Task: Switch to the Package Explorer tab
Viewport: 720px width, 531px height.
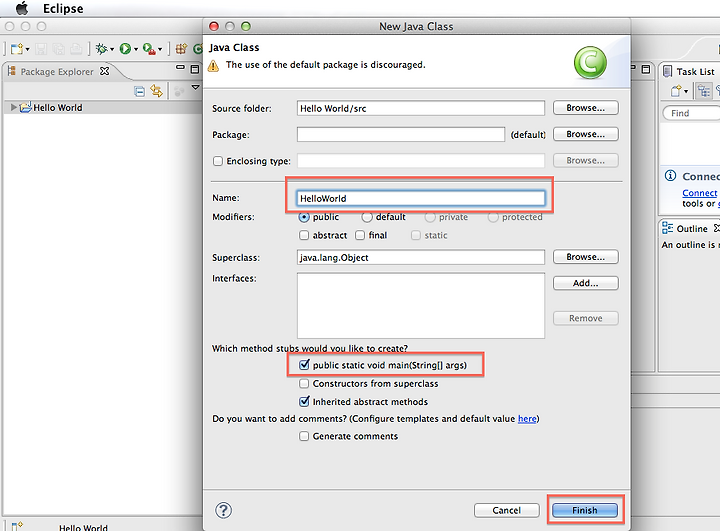Action: click(x=57, y=72)
